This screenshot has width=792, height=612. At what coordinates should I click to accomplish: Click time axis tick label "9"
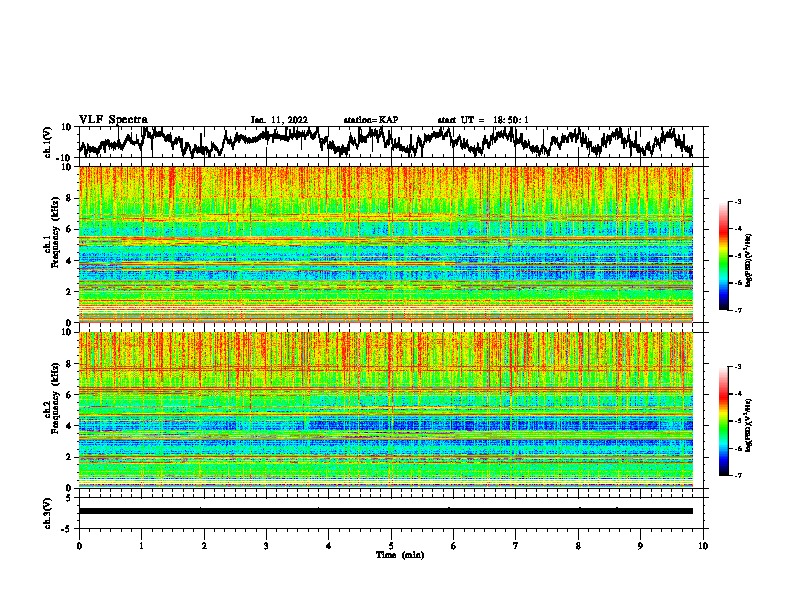[640, 546]
